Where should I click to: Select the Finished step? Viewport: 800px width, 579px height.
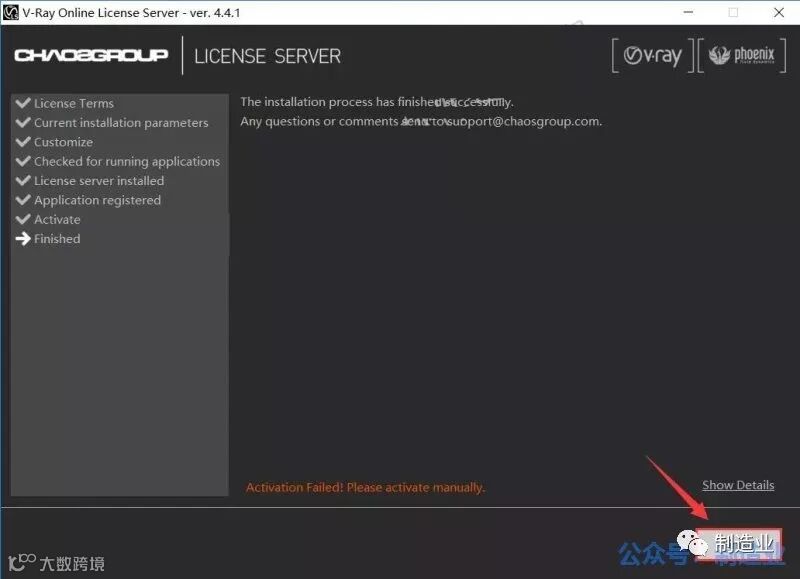57,239
